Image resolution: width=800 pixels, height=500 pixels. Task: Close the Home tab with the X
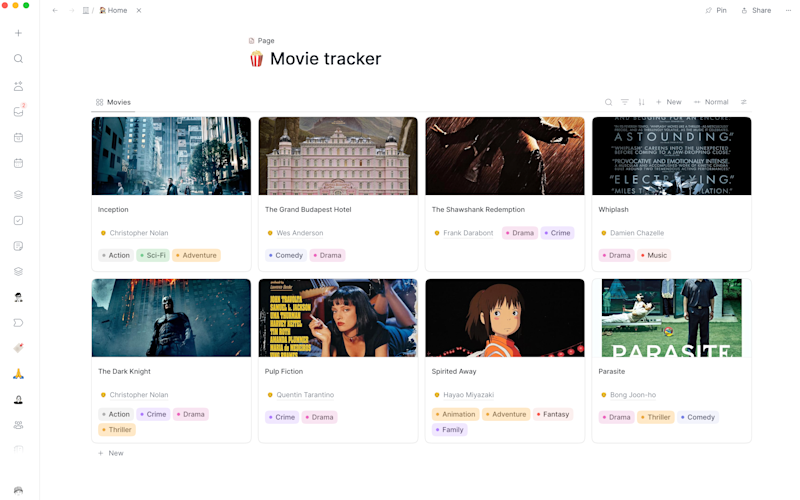coord(139,10)
